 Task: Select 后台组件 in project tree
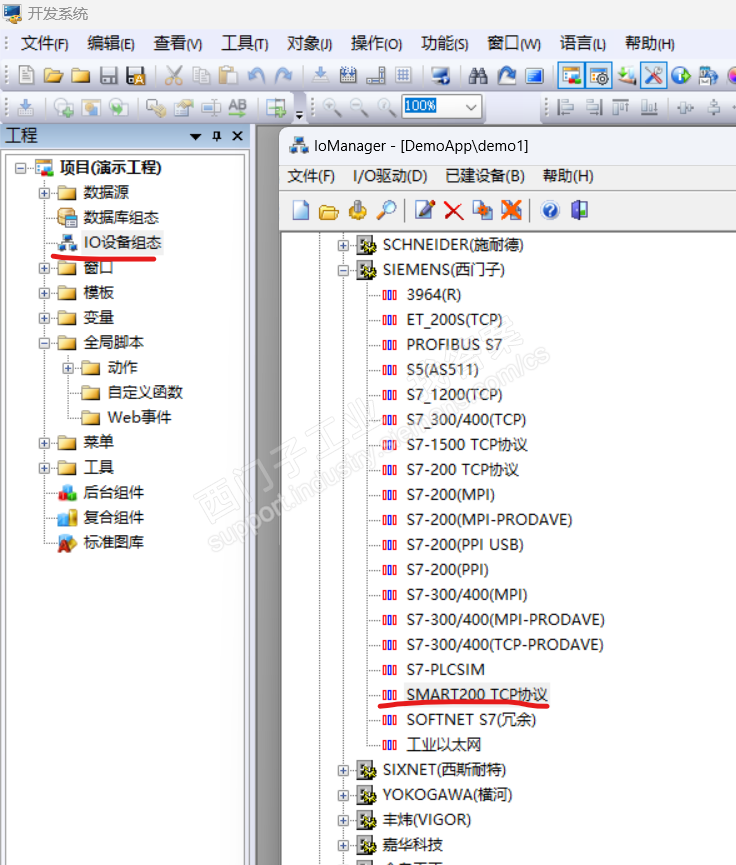coord(113,492)
